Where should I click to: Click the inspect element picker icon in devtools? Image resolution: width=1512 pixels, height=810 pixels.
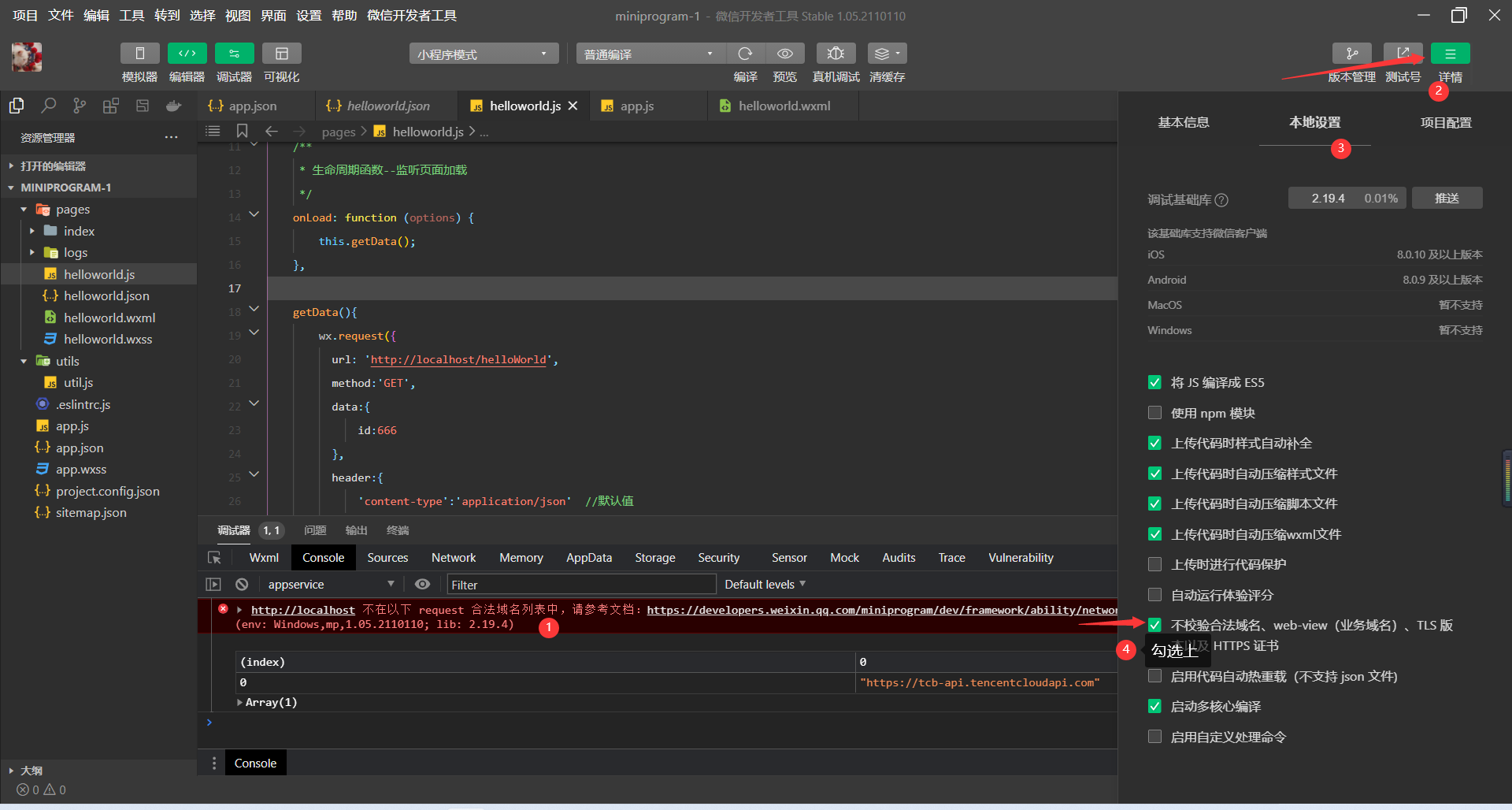click(x=214, y=558)
